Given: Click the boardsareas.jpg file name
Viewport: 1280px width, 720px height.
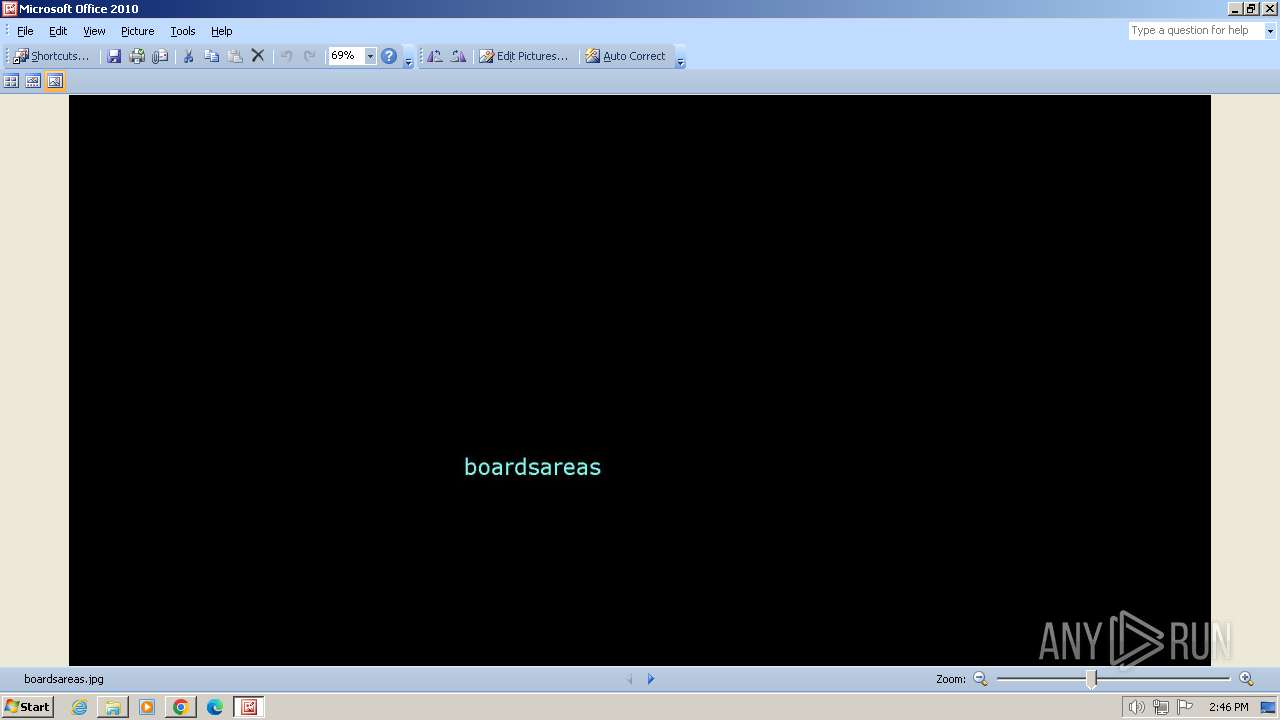Looking at the screenshot, I should 64,679.
